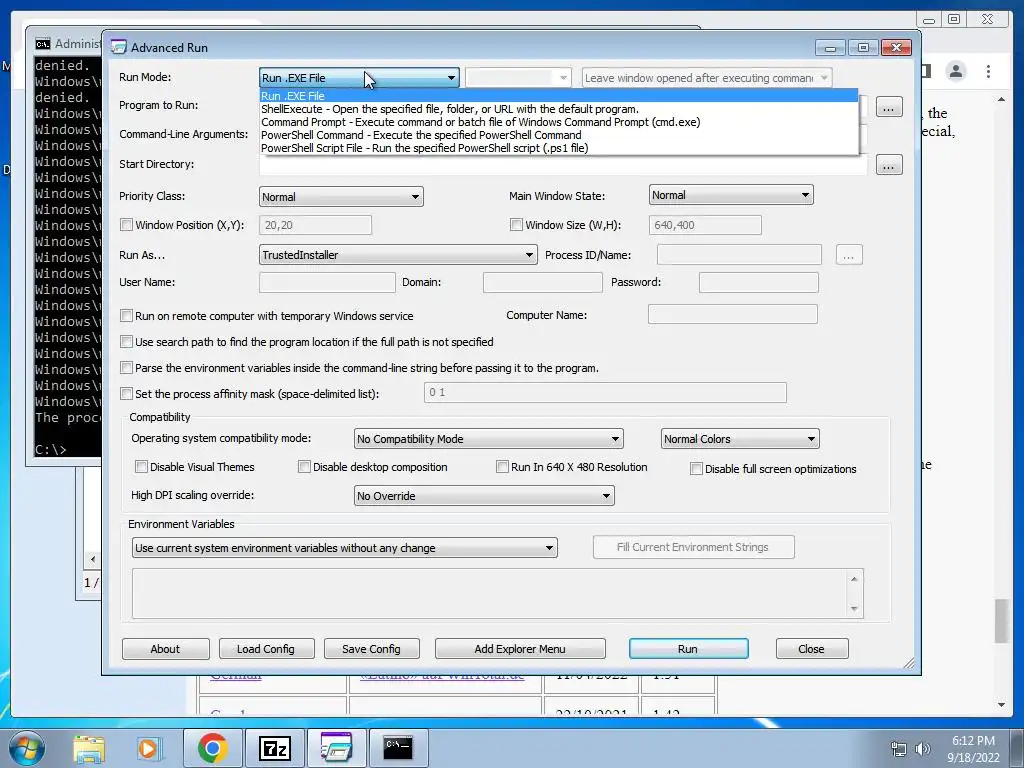Collapse the Run Mode dropdown arrow
This screenshot has width=1024, height=768.
[451, 78]
